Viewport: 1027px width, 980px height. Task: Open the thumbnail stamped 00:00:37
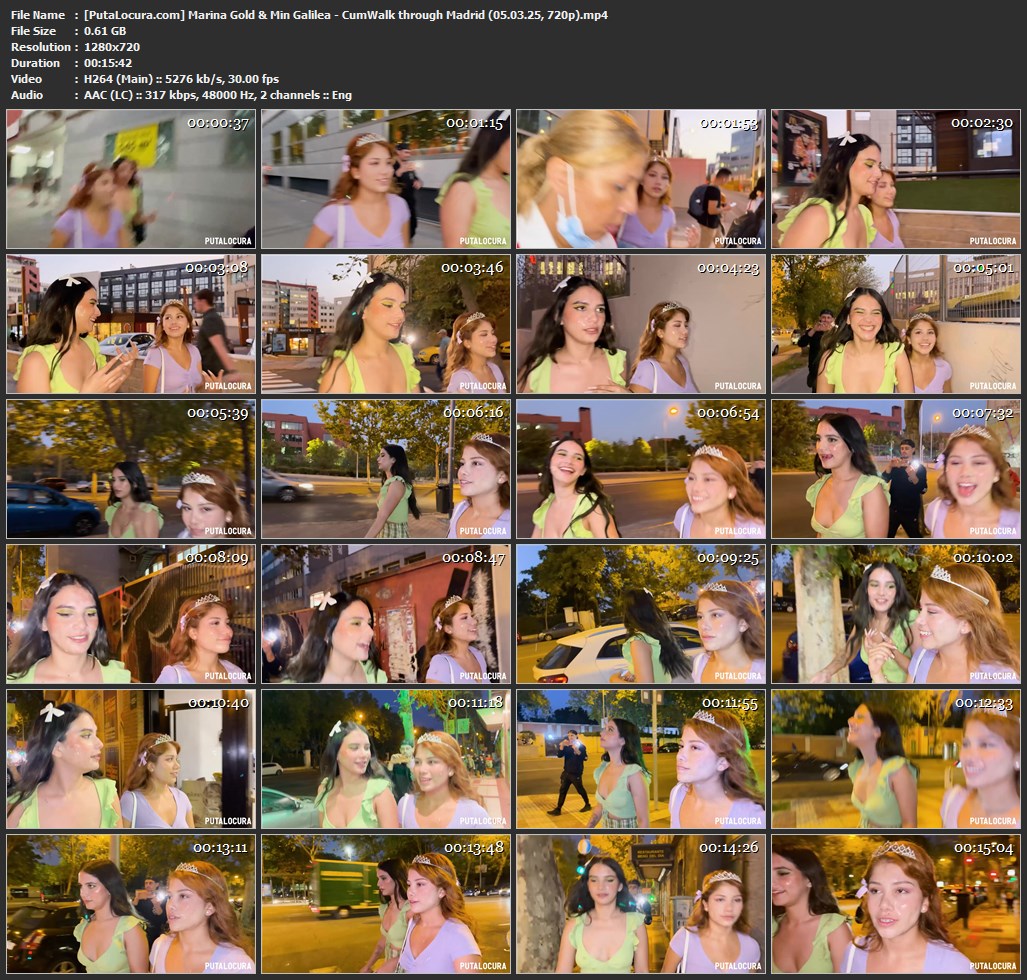[x=131, y=179]
